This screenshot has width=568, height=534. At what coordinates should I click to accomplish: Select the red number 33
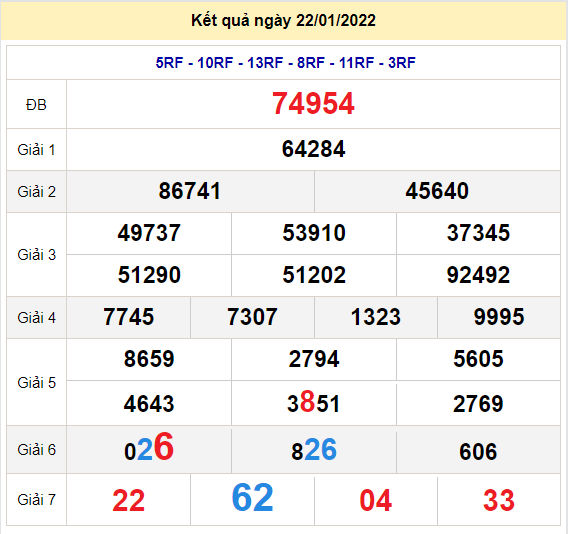pyautogui.click(x=499, y=501)
